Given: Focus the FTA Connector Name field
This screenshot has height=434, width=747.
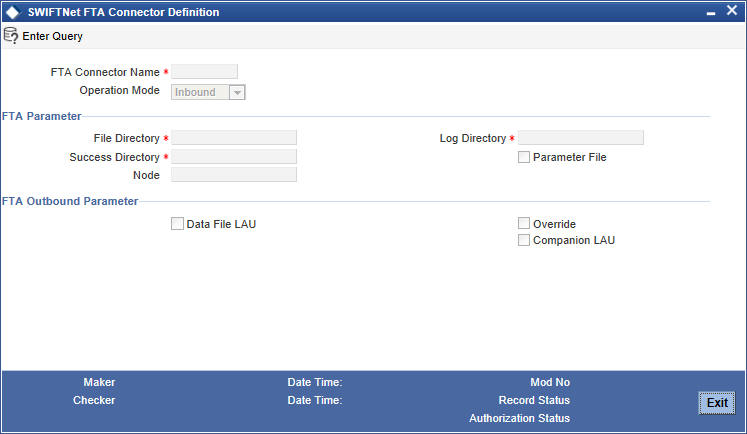Looking at the screenshot, I should (x=204, y=72).
